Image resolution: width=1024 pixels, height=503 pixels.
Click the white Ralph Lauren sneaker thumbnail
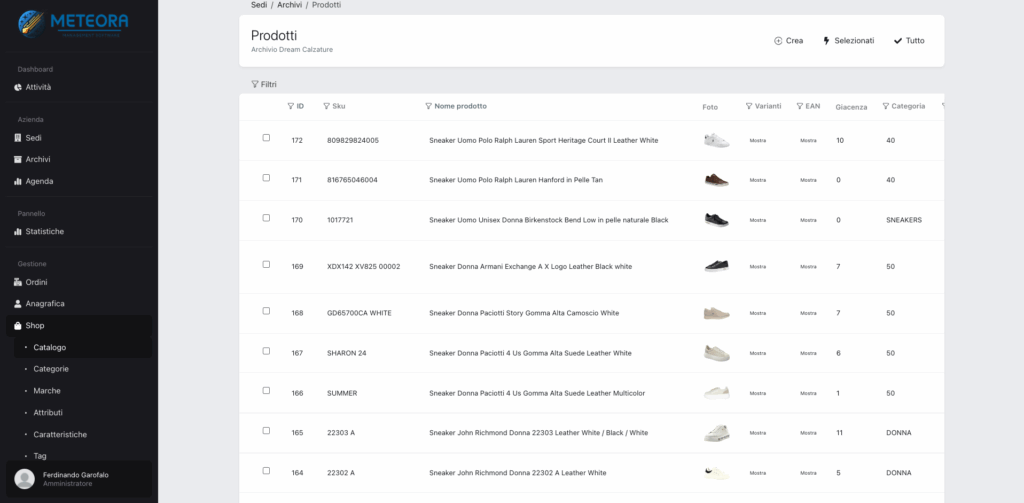(716, 140)
